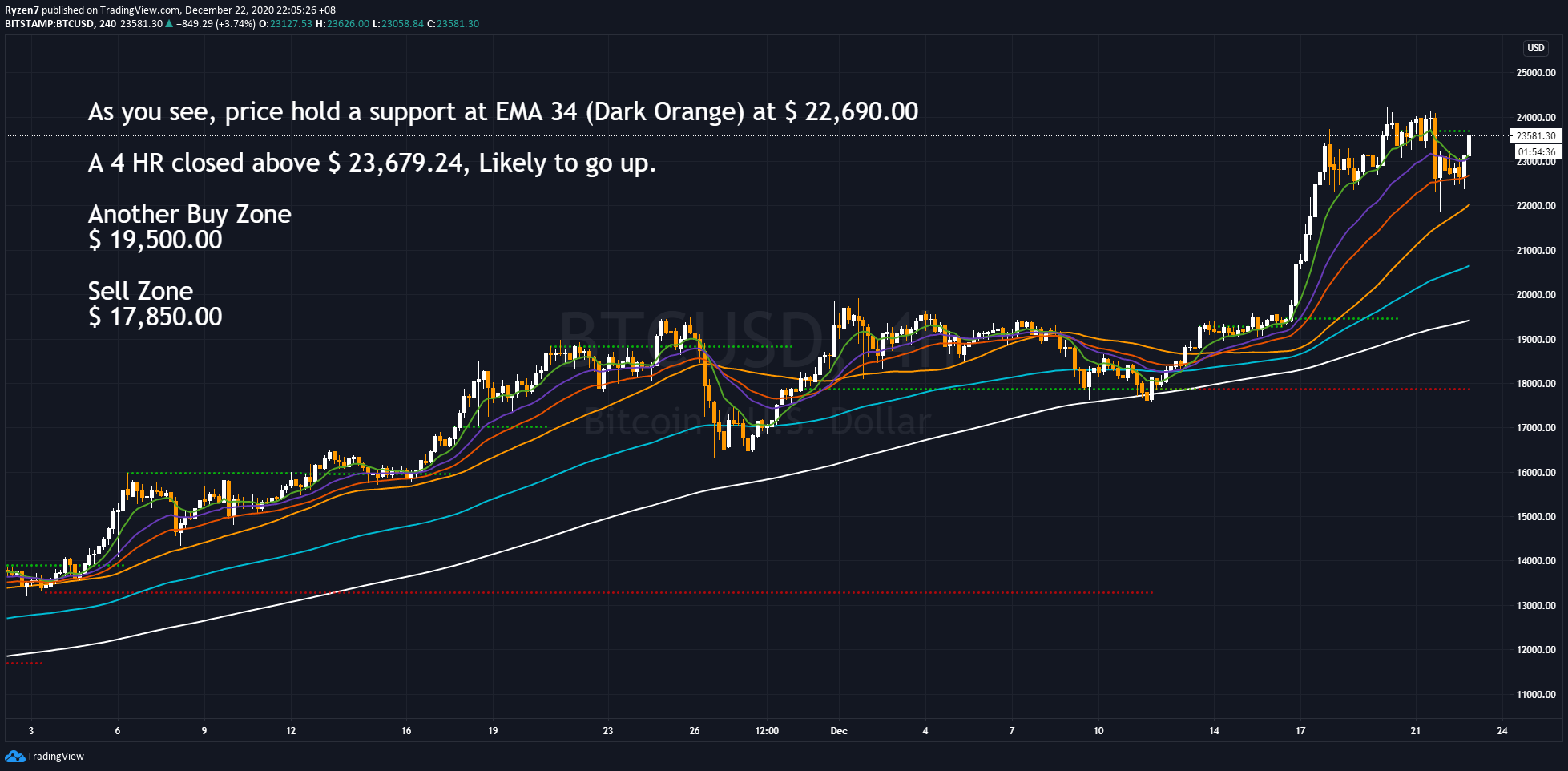Click the 01:54:36 candle countdown label
1568x771 pixels.
click(x=1536, y=151)
